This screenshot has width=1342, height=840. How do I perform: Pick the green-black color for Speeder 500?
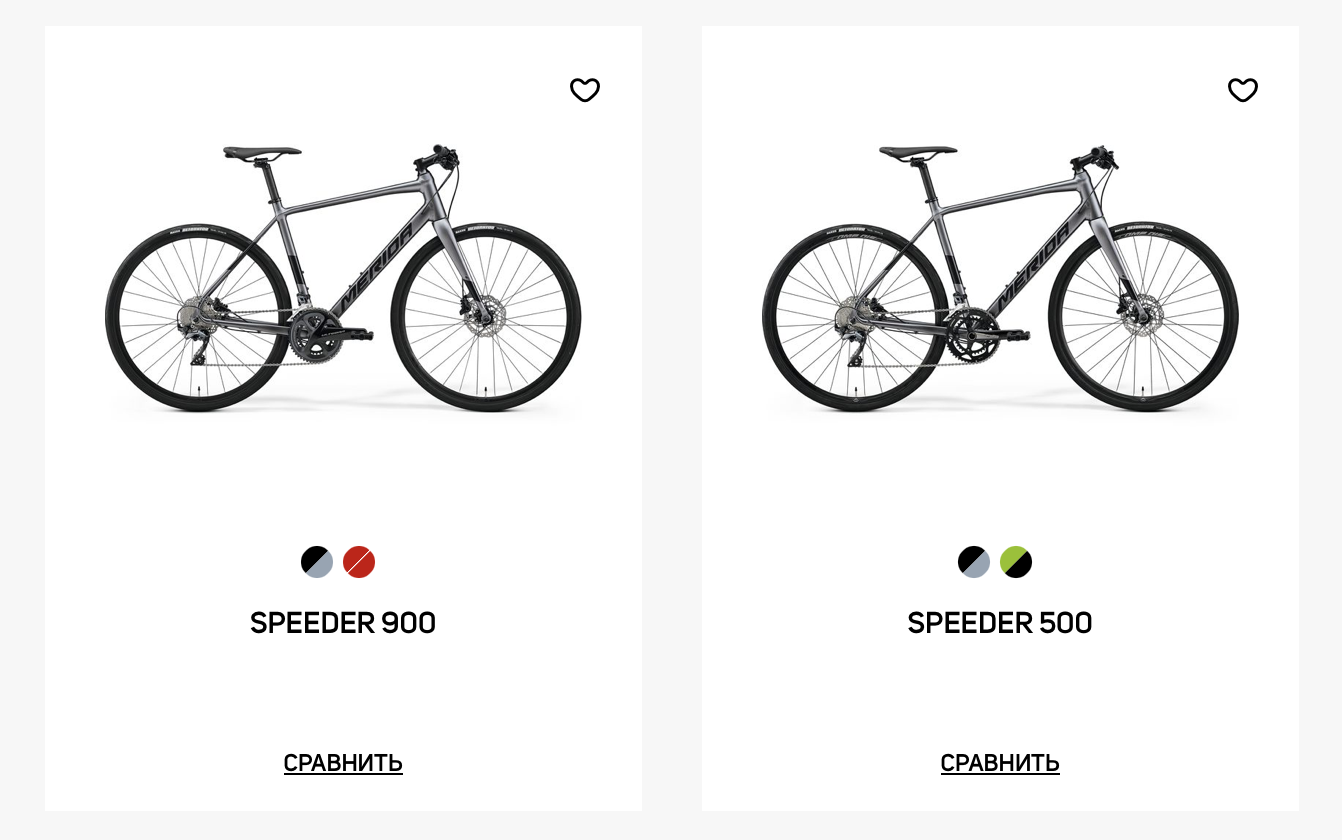[1016, 562]
